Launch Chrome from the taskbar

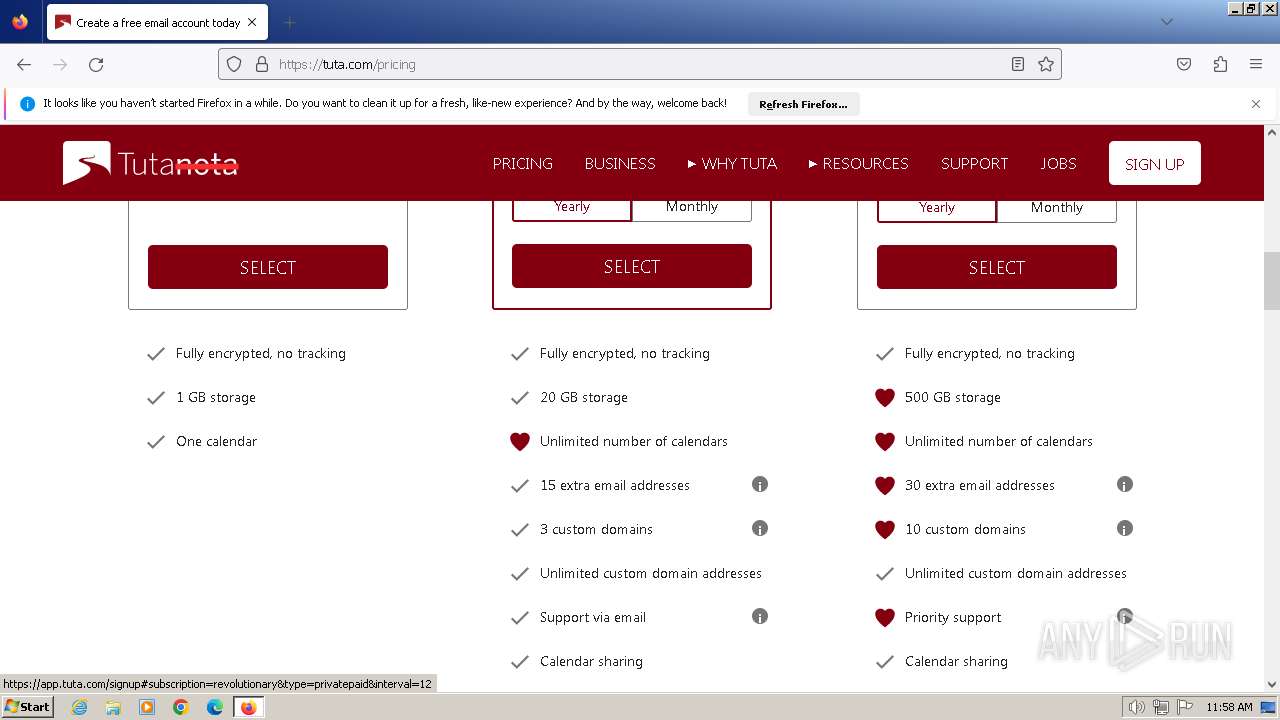181,707
